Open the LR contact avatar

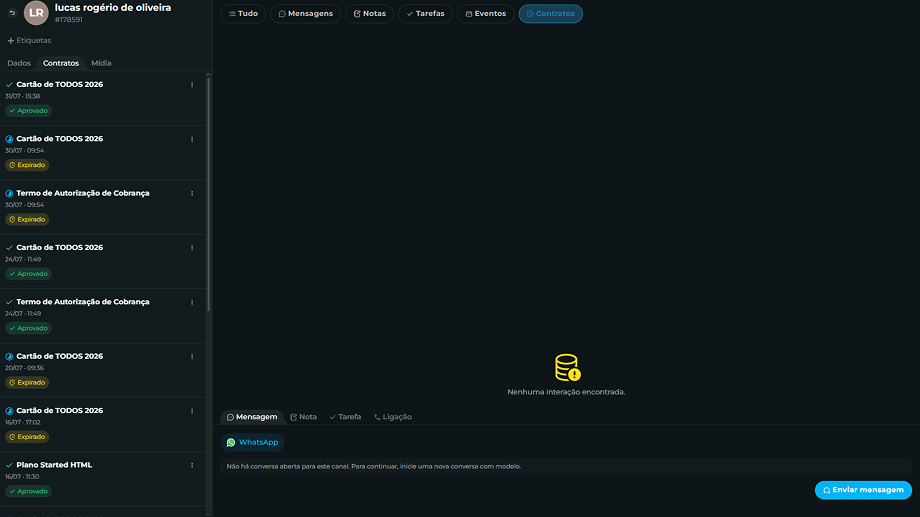36,13
